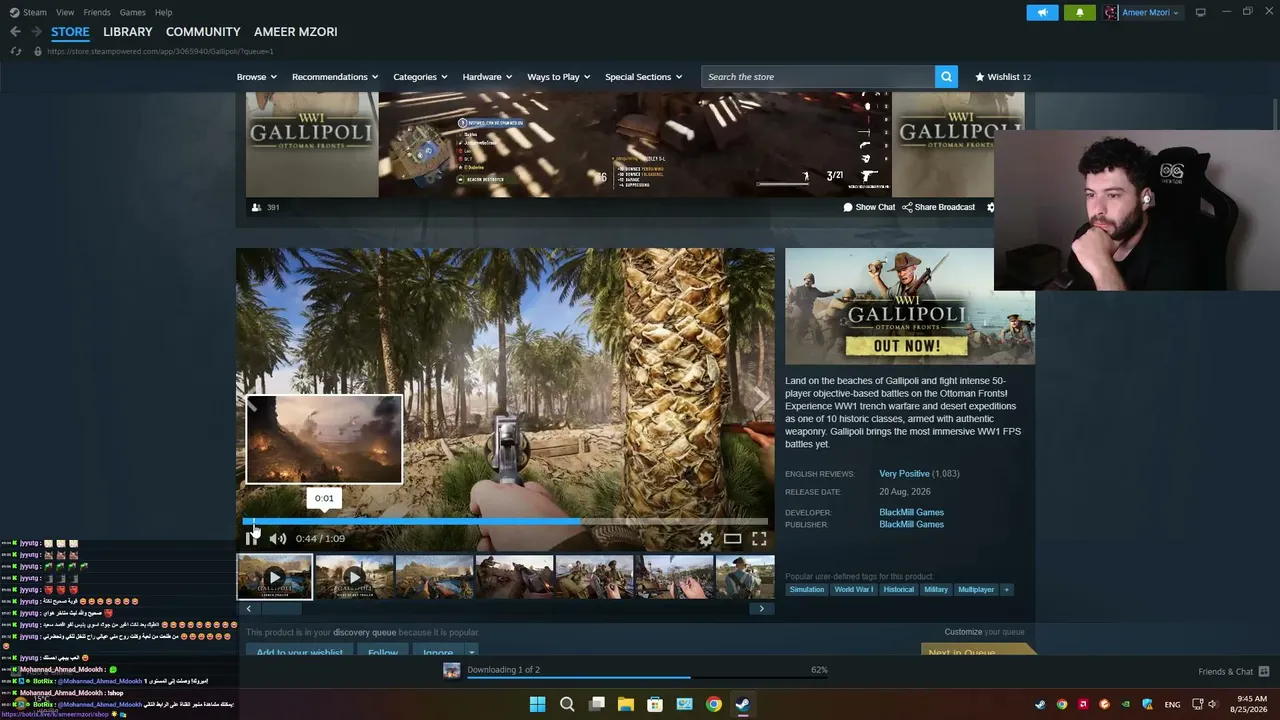Open the View menu
Viewport: 1280px width, 720px height.
click(x=65, y=12)
